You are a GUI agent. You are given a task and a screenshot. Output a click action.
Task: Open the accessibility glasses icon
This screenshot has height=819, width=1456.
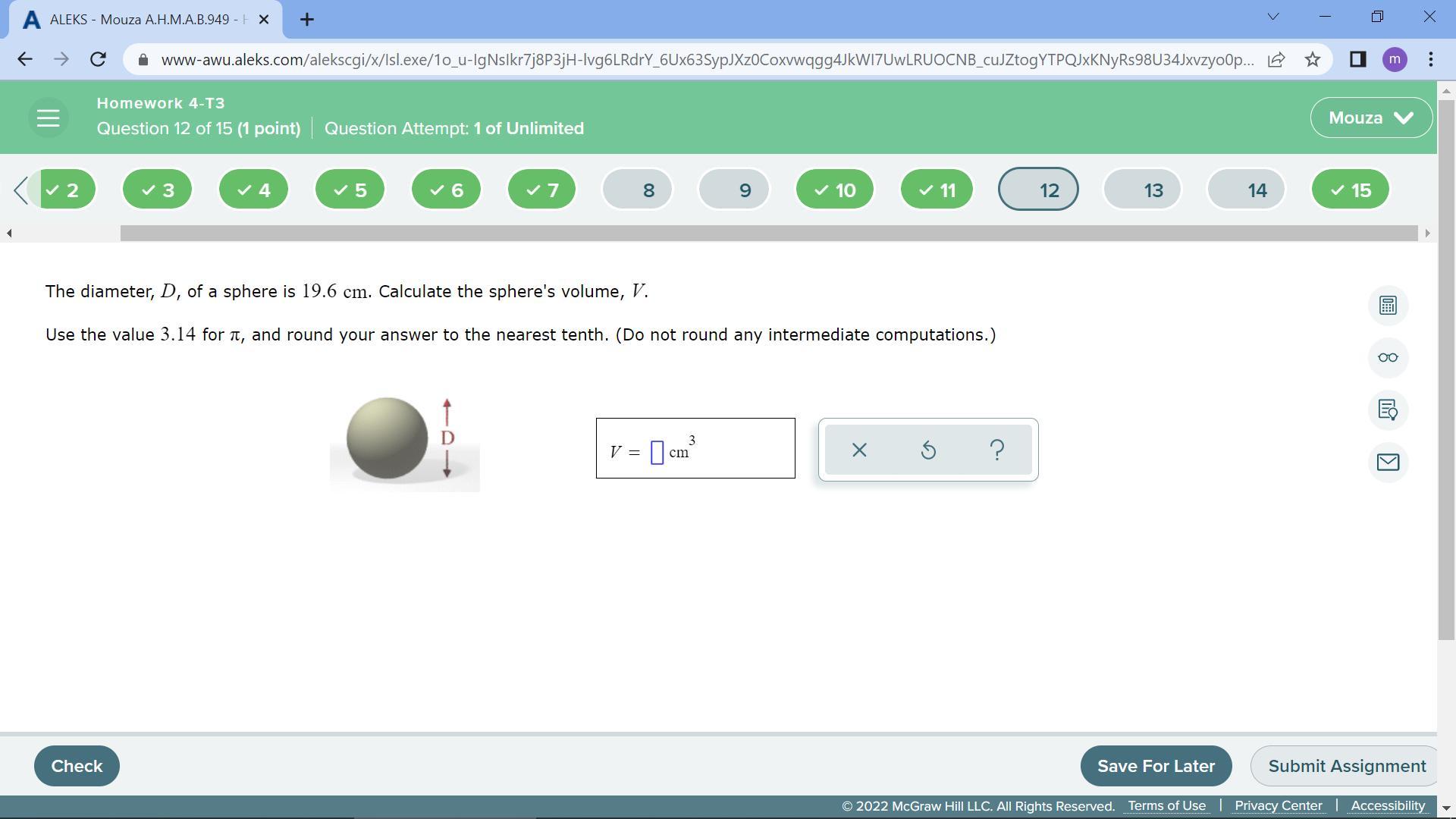[x=1388, y=358]
